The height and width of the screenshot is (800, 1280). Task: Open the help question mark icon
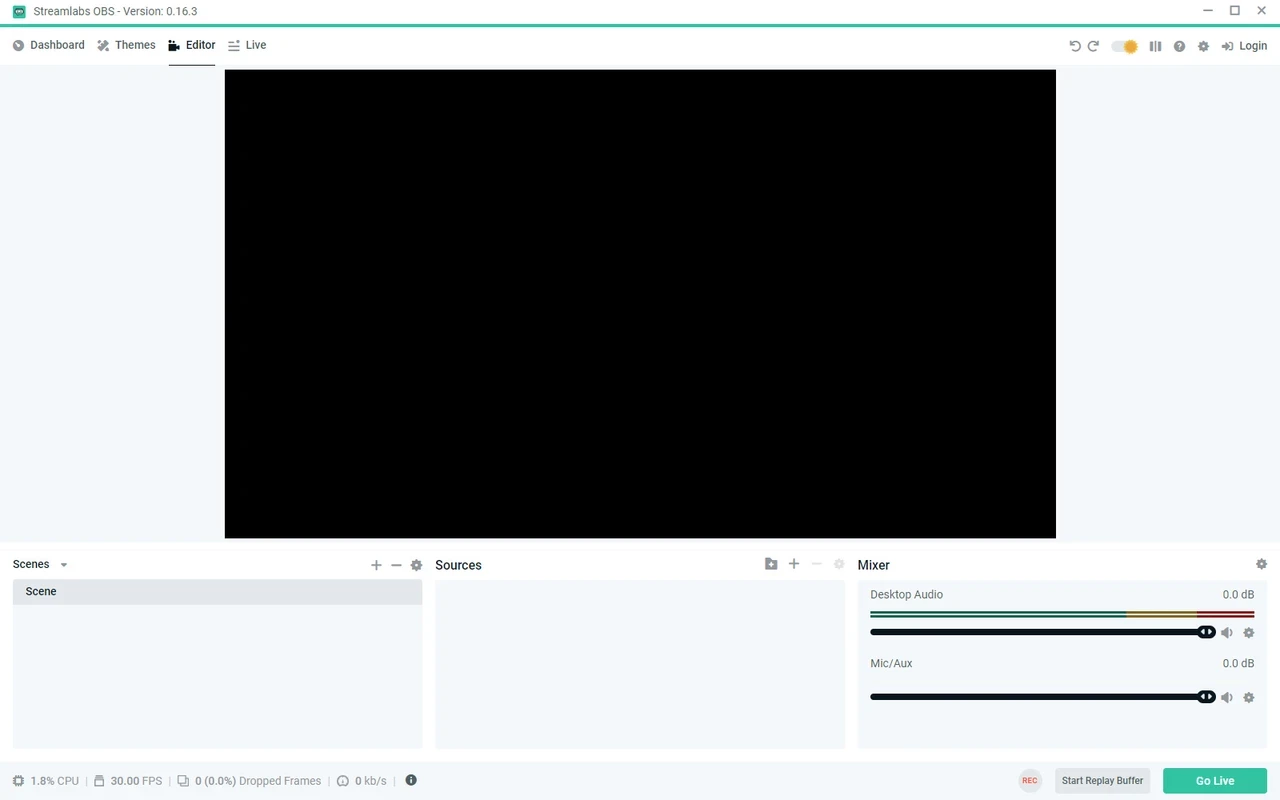coord(1179,46)
